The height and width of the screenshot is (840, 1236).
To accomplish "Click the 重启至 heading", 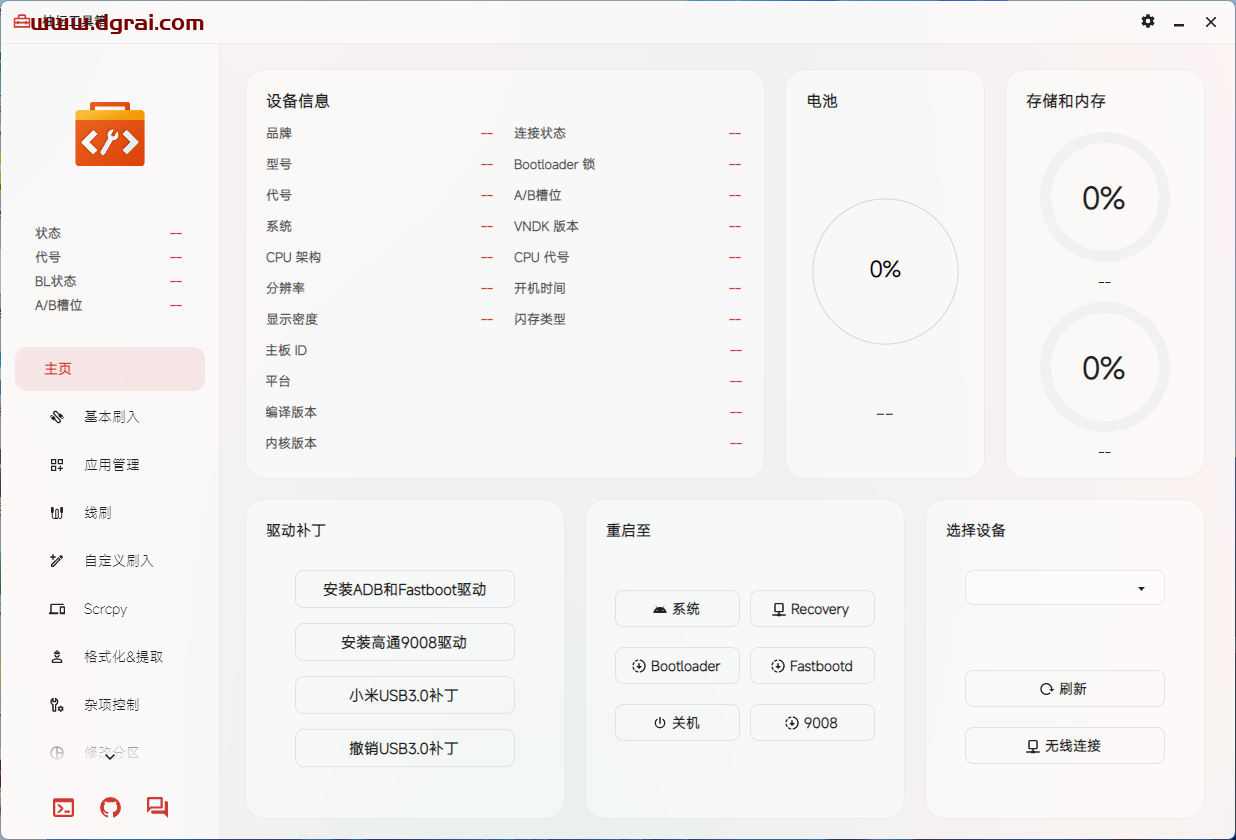I will tap(628, 531).
